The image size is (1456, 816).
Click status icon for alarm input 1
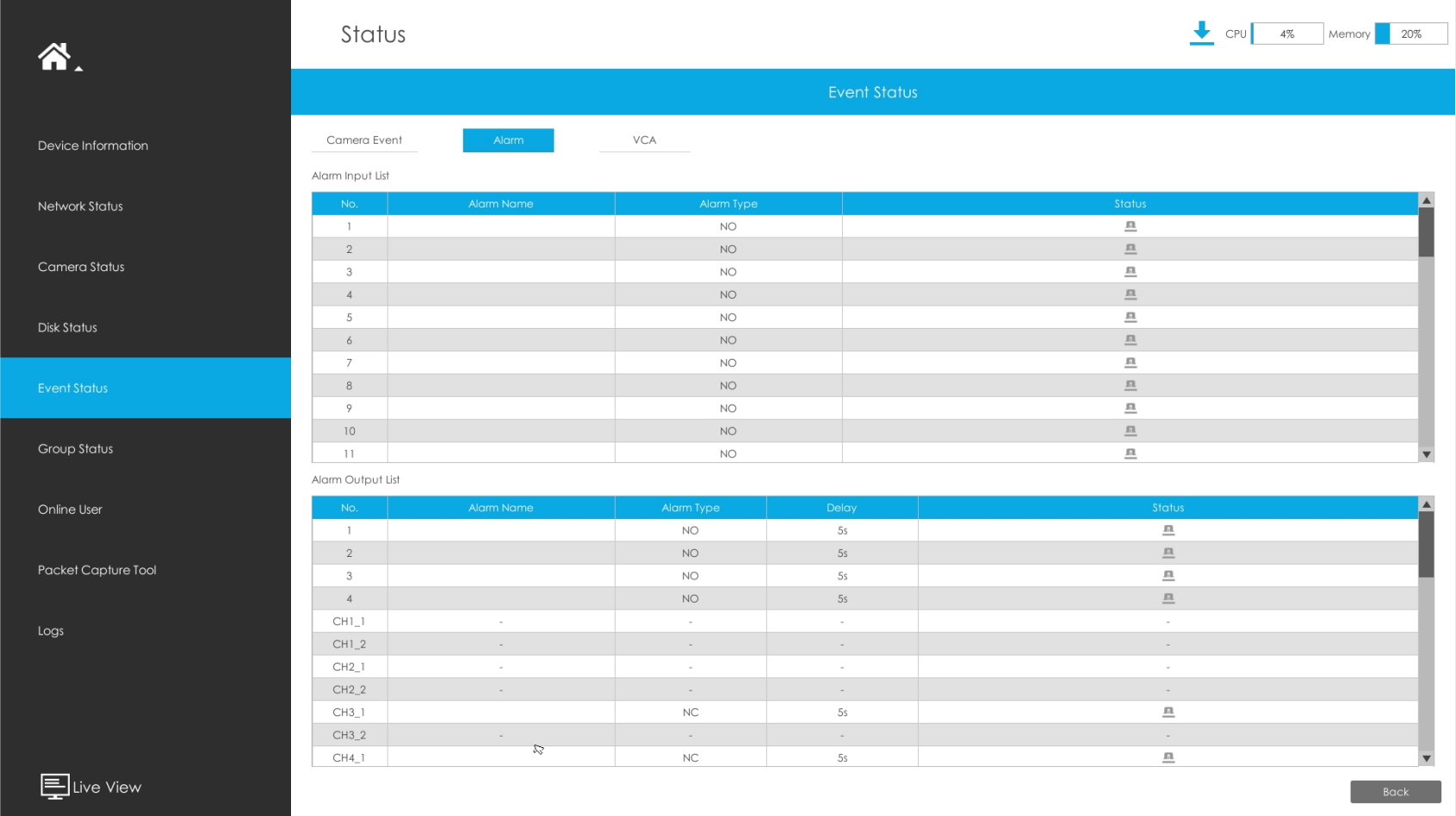tap(1131, 226)
